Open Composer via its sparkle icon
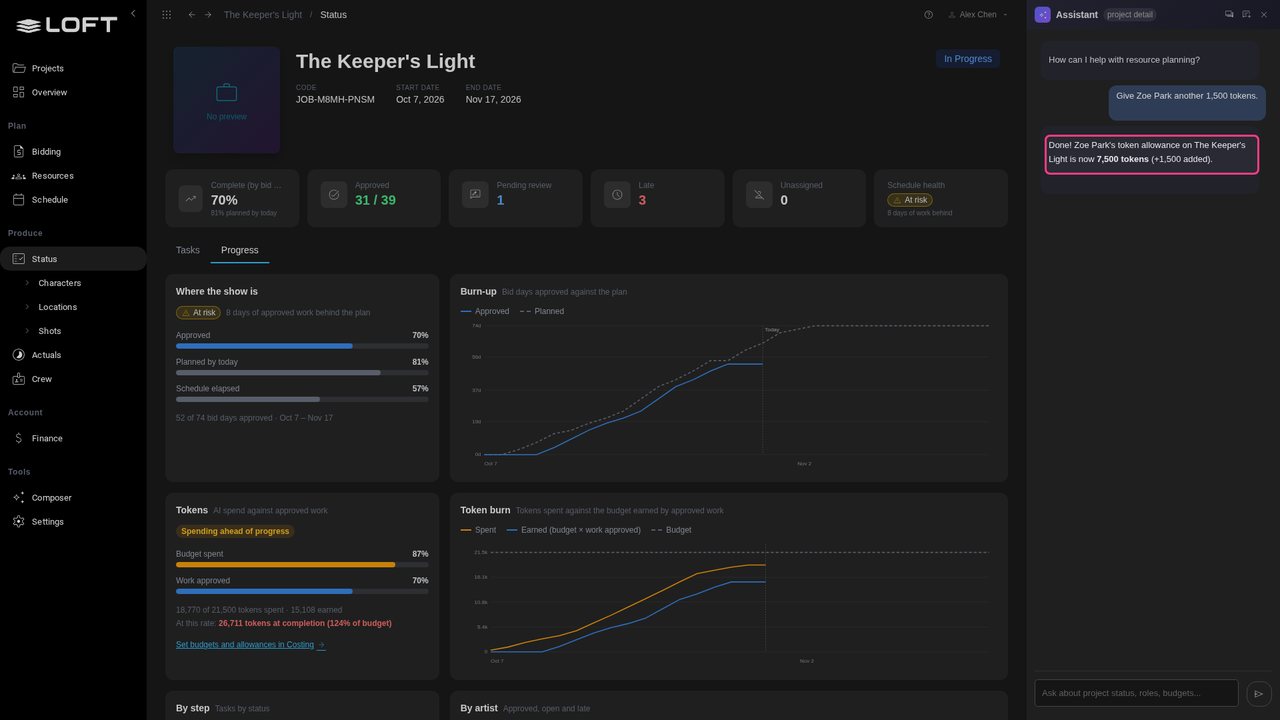The width and height of the screenshot is (1280, 720). (19, 498)
